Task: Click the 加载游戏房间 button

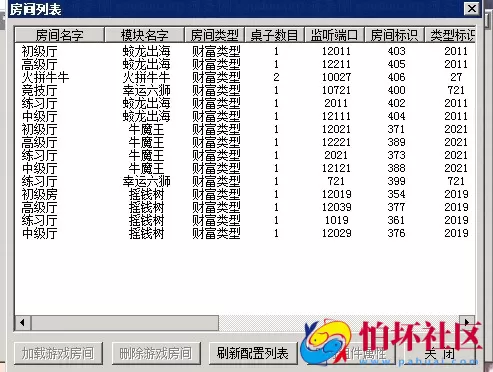Action: (58, 353)
